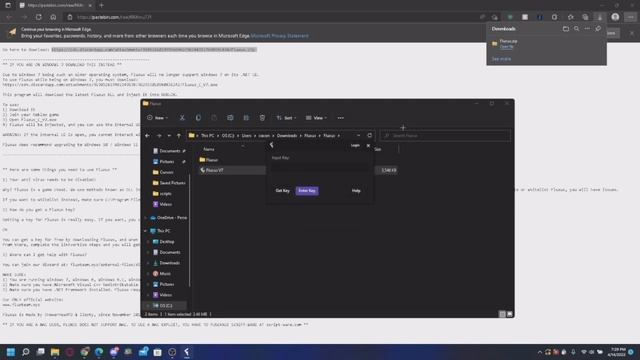Image resolution: width=640 pixels, height=360 pixels.
Task: Click the Cut scissors icon in File Explorer
Action: tap(182, 118)
